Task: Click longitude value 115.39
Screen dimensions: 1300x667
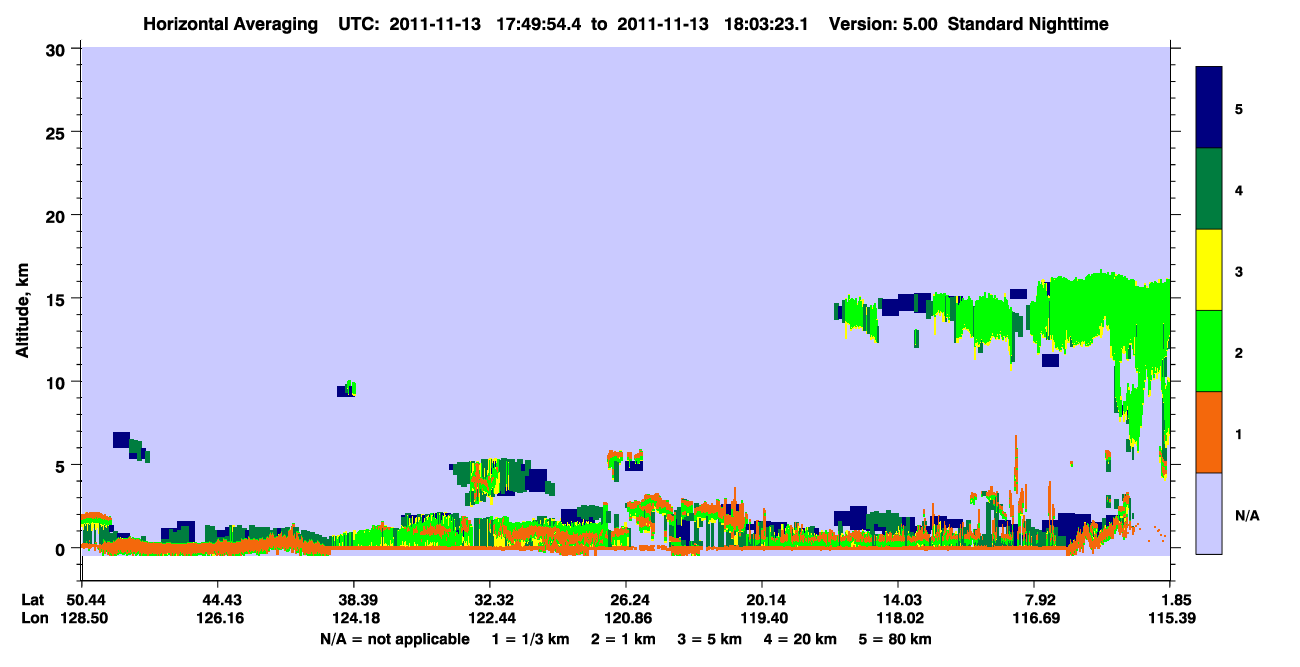Action: [1170, 619]
